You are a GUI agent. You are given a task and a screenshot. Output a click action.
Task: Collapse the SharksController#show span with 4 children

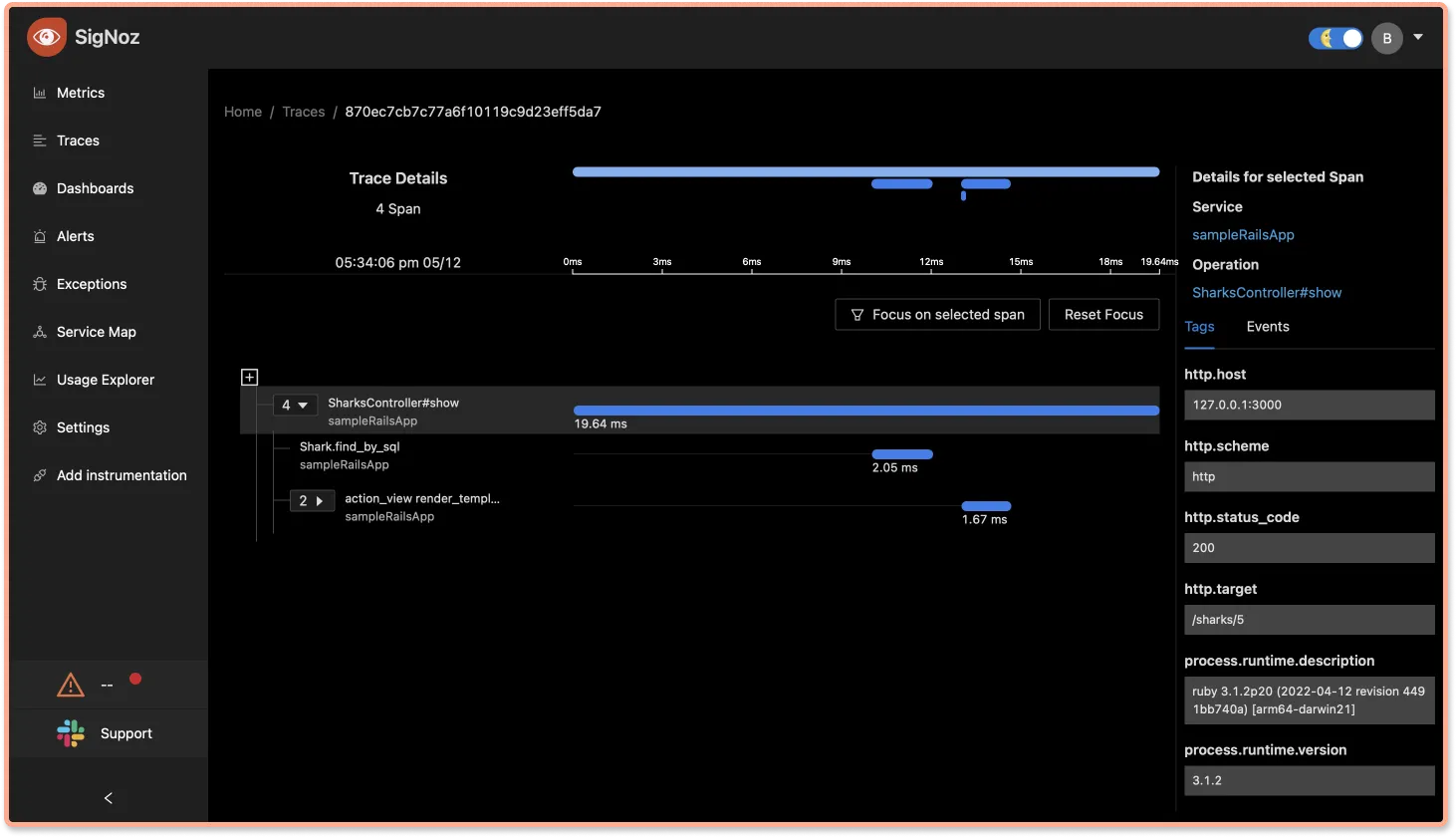[295, 405]
